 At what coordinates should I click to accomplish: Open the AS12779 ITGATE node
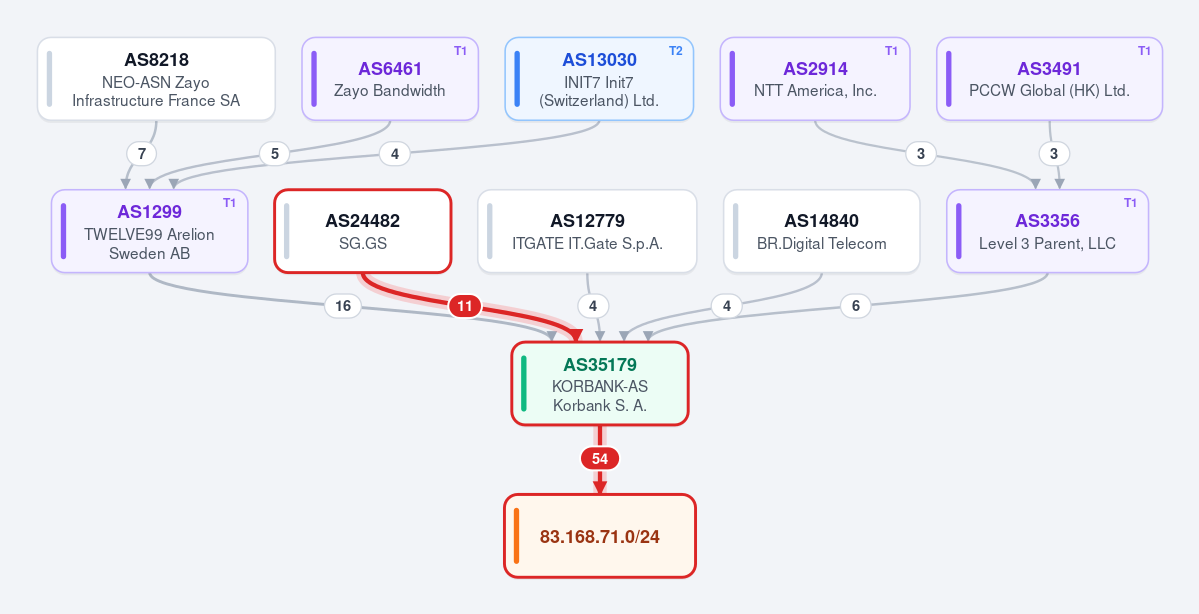587,231
